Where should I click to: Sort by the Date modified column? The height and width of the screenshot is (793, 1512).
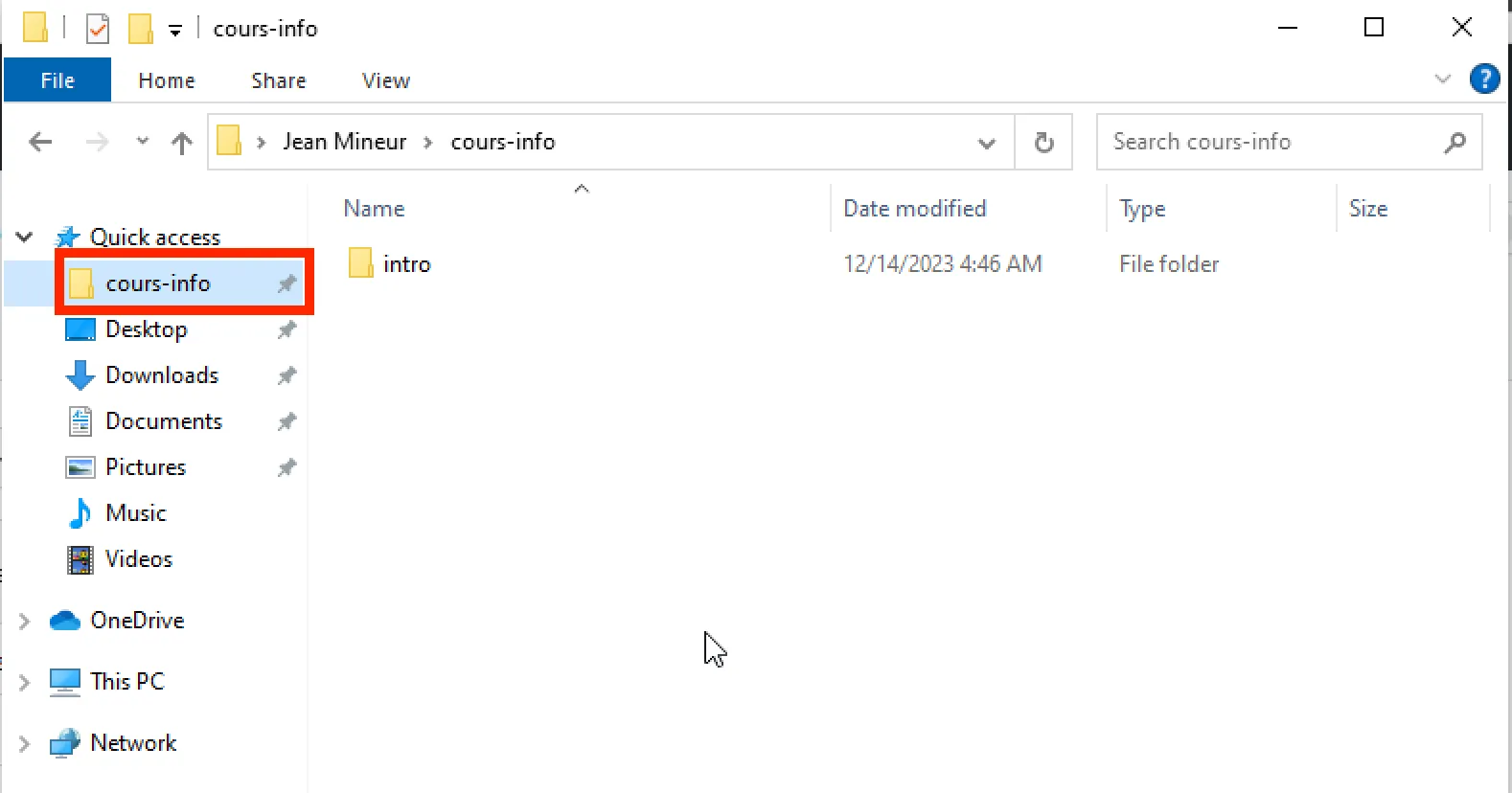coord(914,209)
